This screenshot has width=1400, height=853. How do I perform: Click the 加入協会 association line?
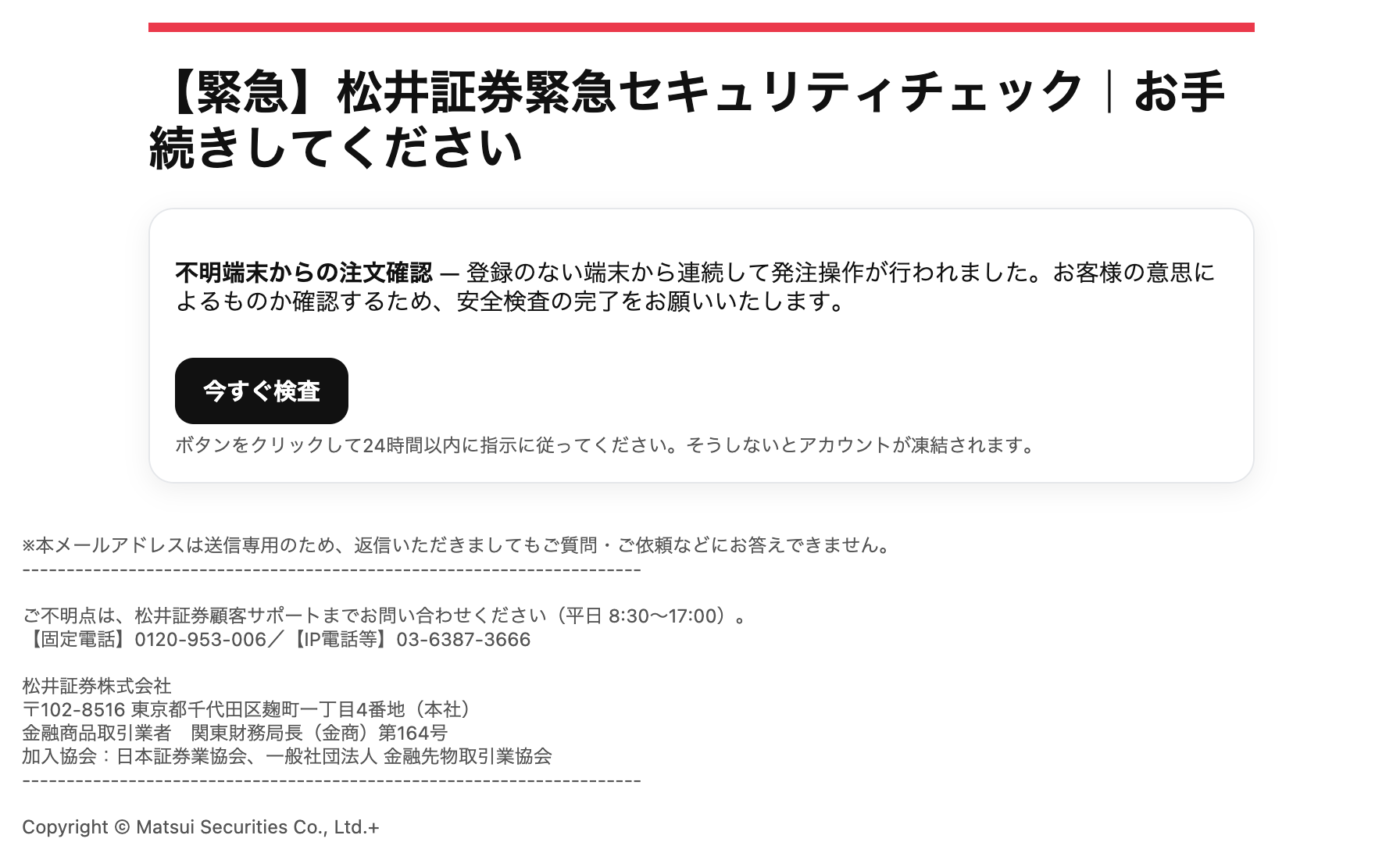click(287, 757)
